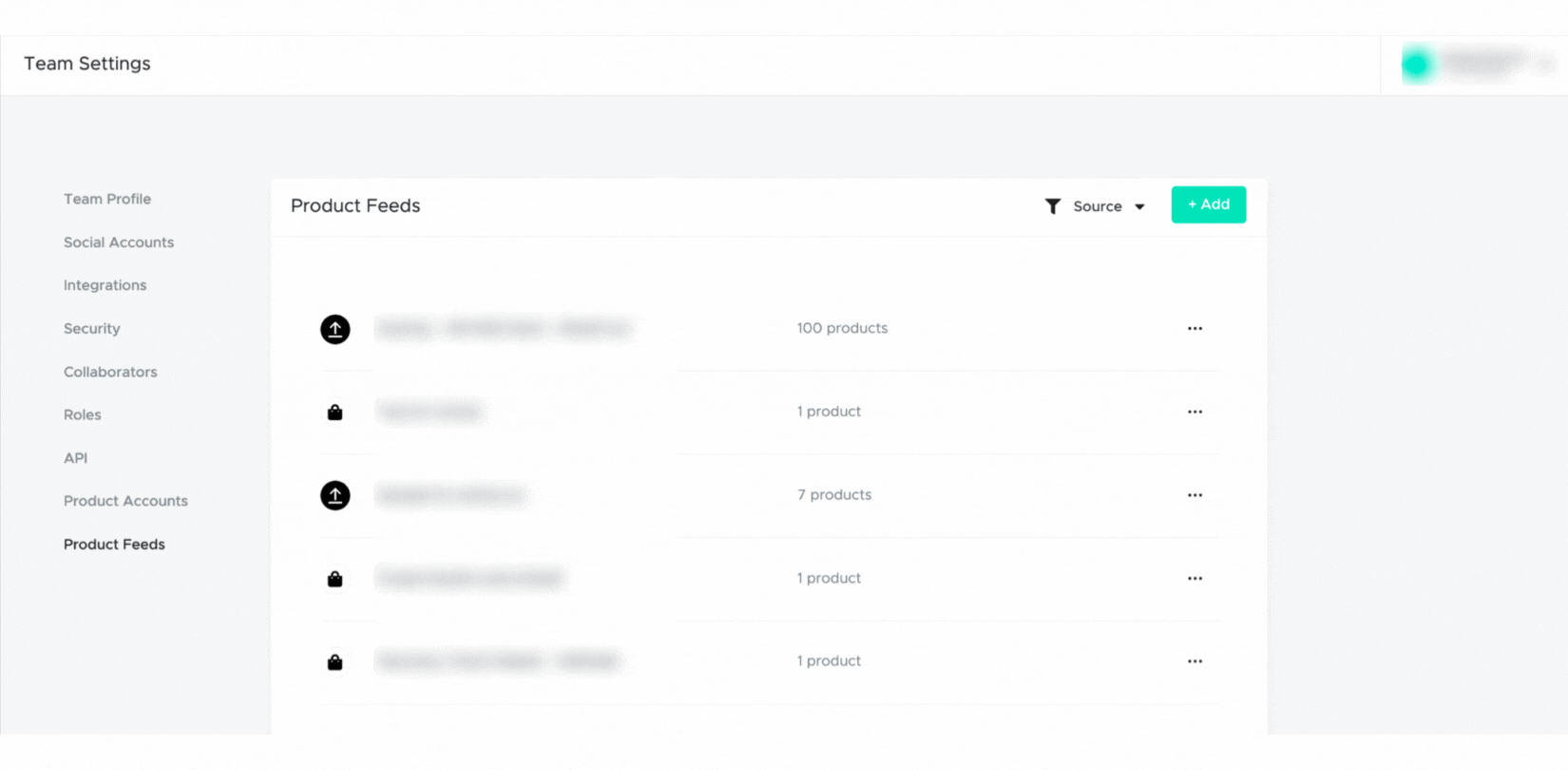
Task: Open ellipsis menu of first 1 product feed
Action: click(x=1195, y=412)
